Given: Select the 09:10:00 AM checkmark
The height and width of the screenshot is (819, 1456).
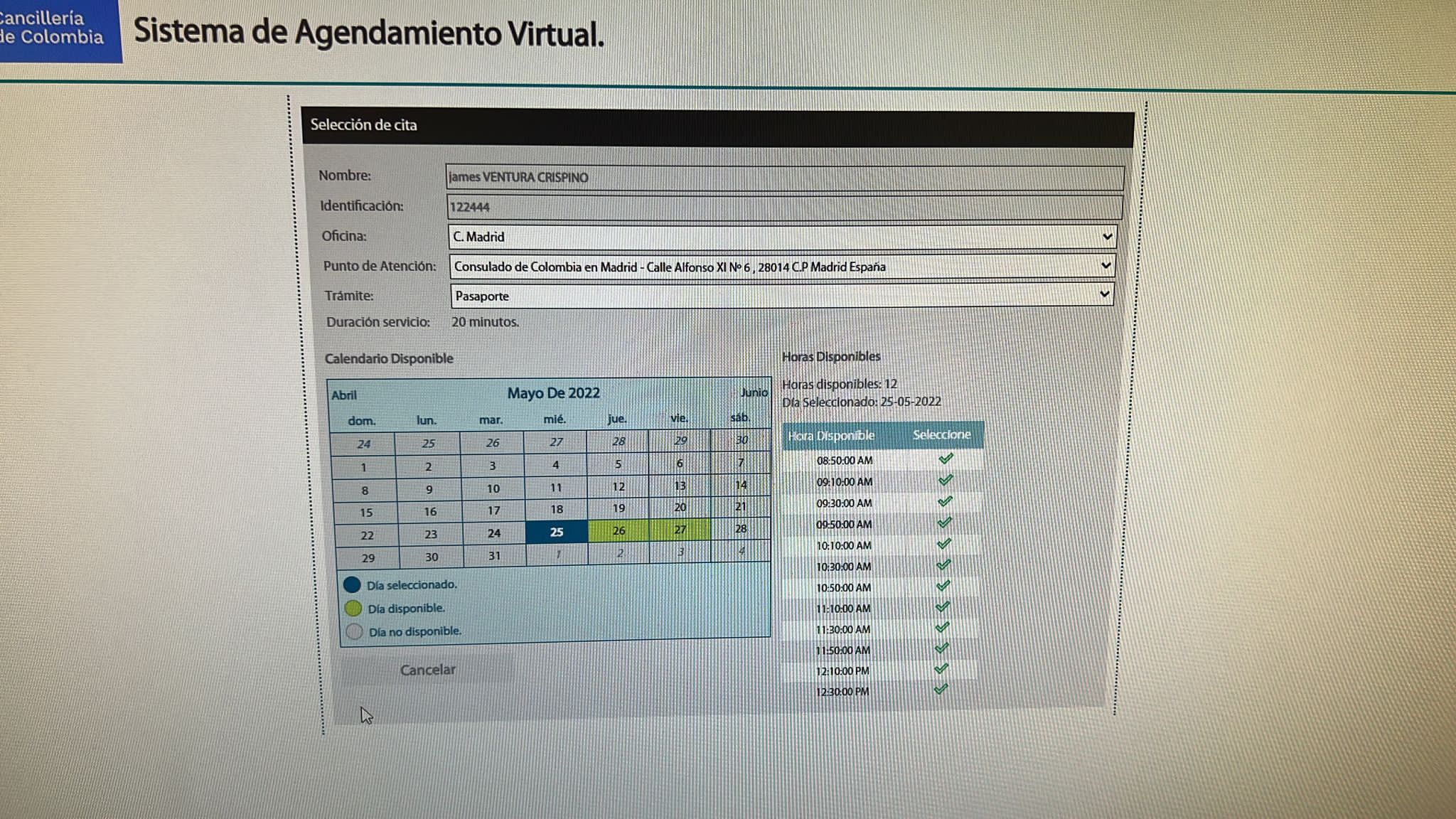Looking at the screenshot, I should tap(946, 481).
